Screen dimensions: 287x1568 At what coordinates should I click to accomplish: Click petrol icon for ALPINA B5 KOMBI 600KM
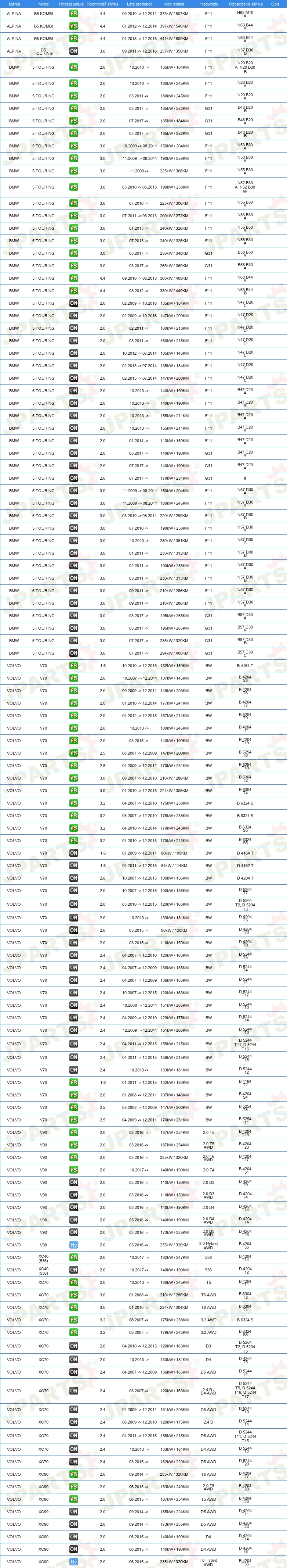(x=73, y=38)
